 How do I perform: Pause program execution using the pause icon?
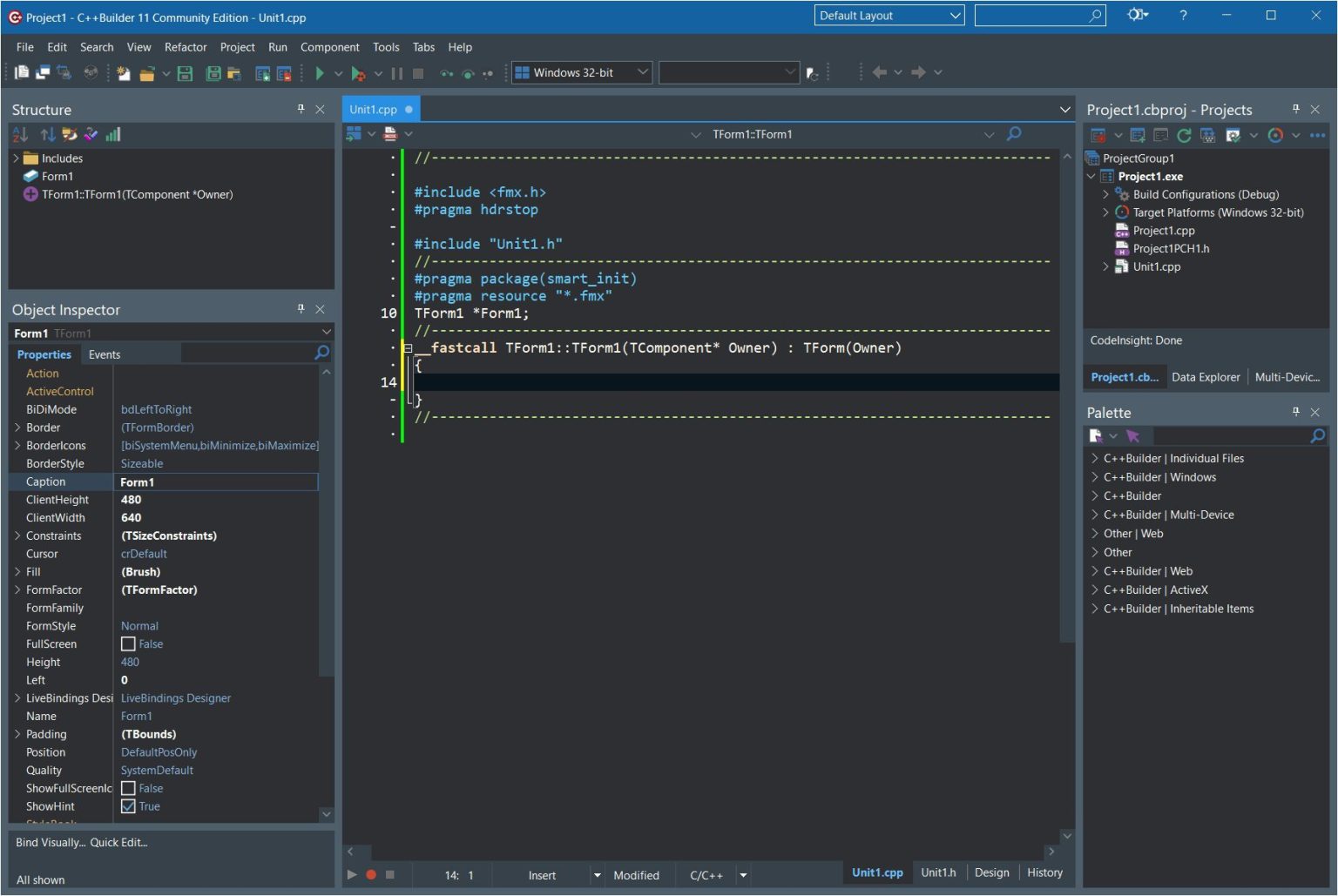tap(396, 73)
